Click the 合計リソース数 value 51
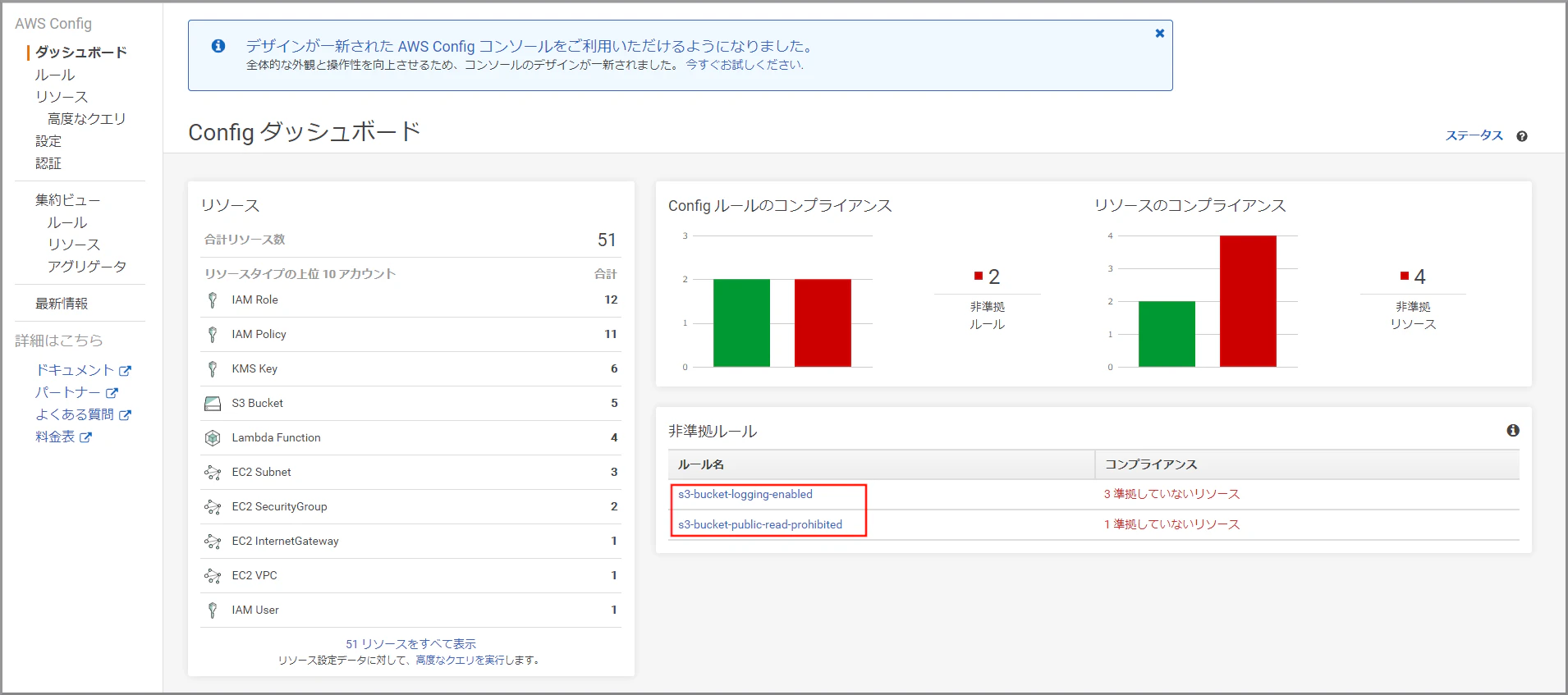The image size is (1568, 695). pyautogui.click(x=607, y=240)
